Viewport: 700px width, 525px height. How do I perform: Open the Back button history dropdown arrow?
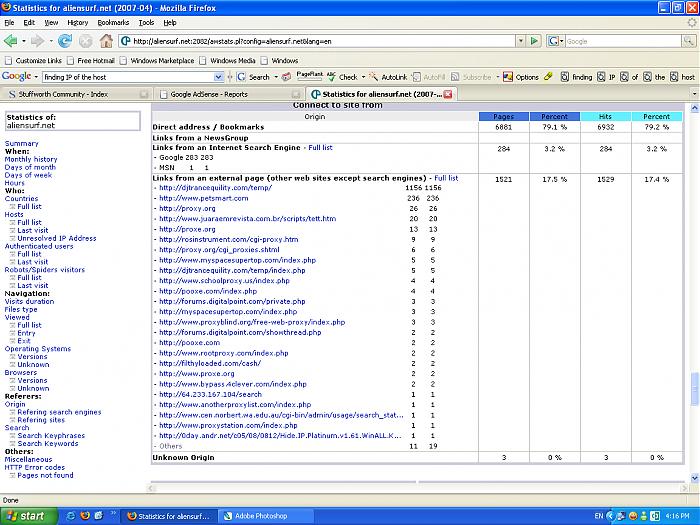tap(24, 41)
